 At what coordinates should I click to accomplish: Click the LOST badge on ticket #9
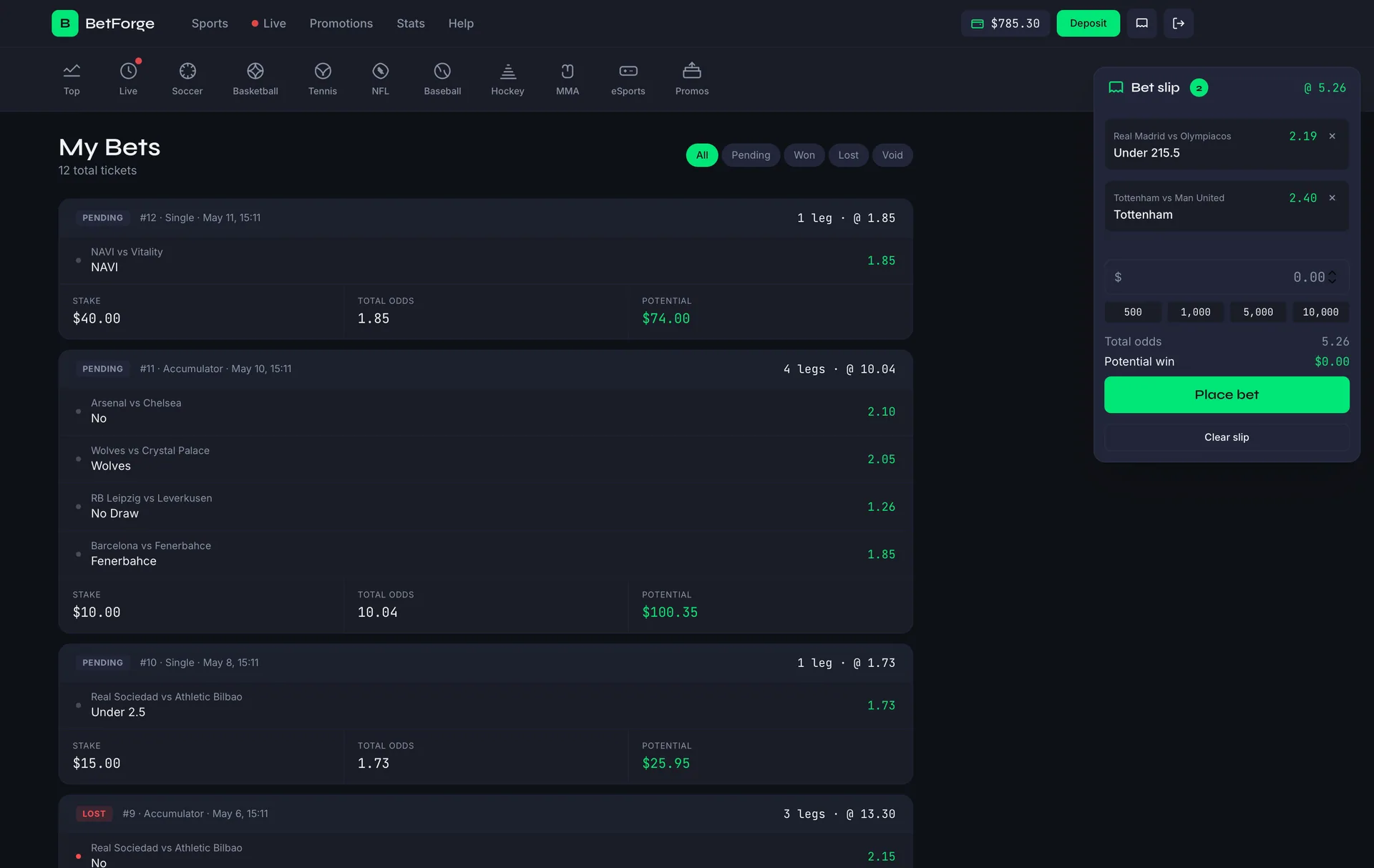pyautogui.click(x=94, y=814)
